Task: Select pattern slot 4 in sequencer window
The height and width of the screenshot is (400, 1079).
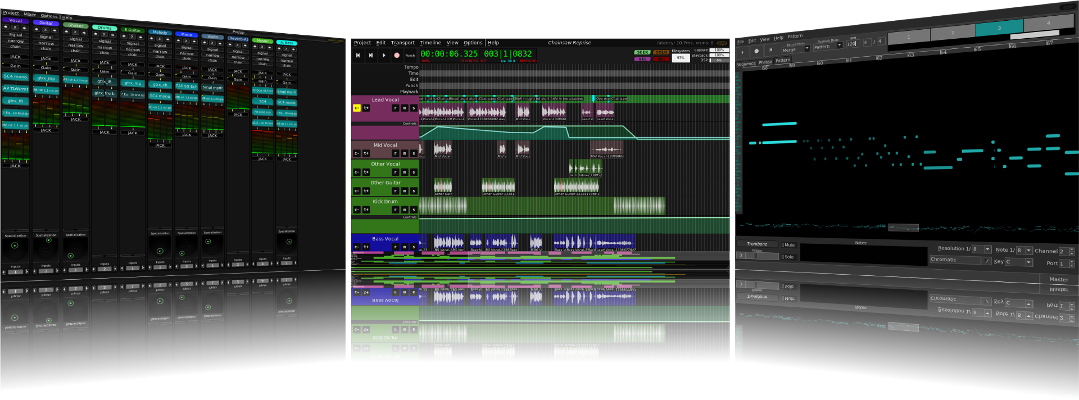Action: pos(1051,25)
